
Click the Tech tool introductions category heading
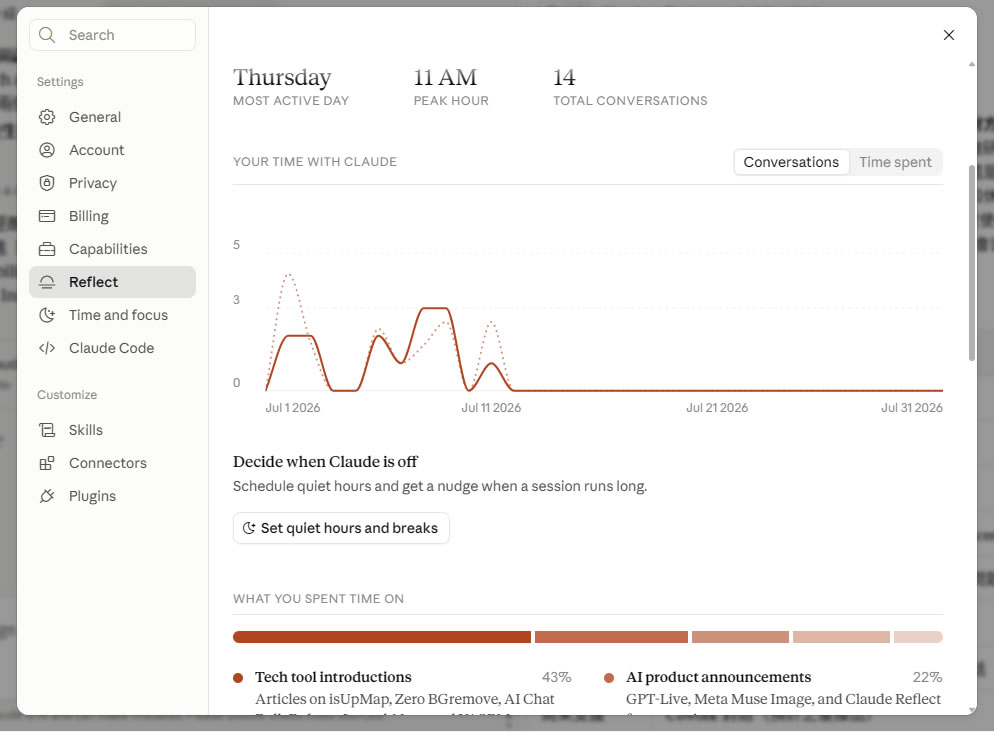click(333, 677)
